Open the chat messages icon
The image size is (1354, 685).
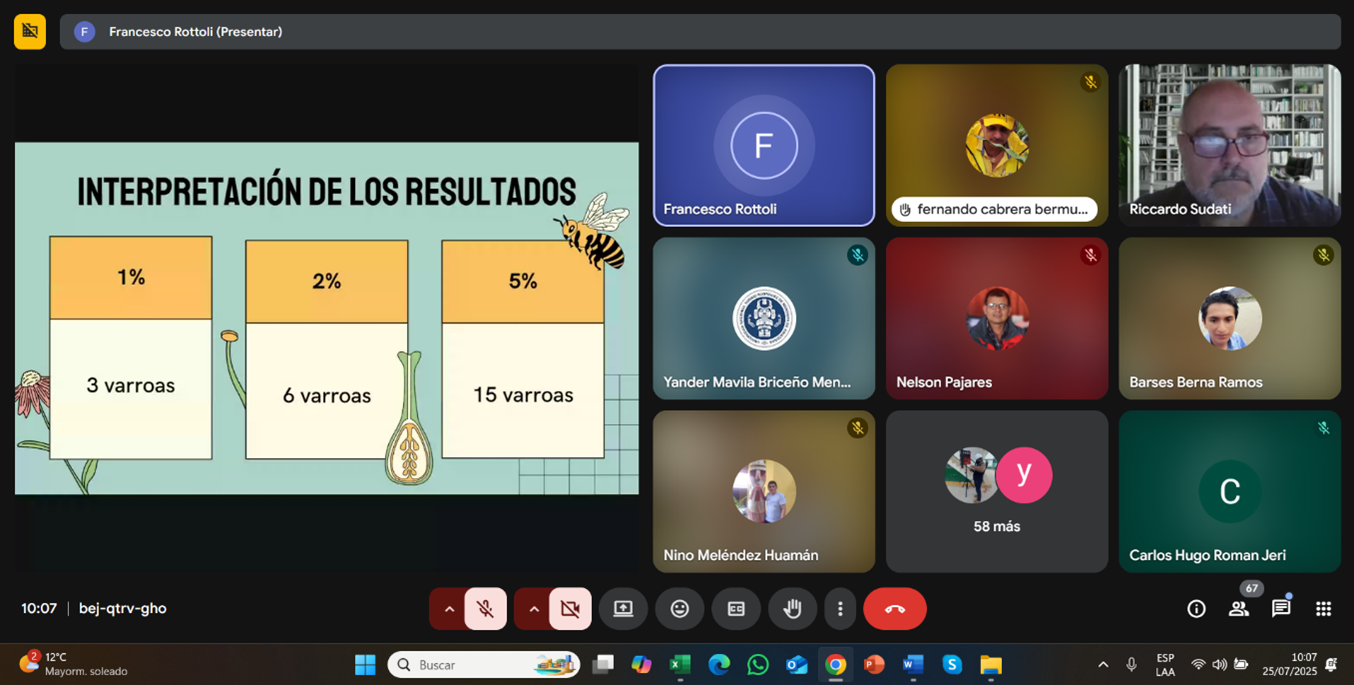1281,609
